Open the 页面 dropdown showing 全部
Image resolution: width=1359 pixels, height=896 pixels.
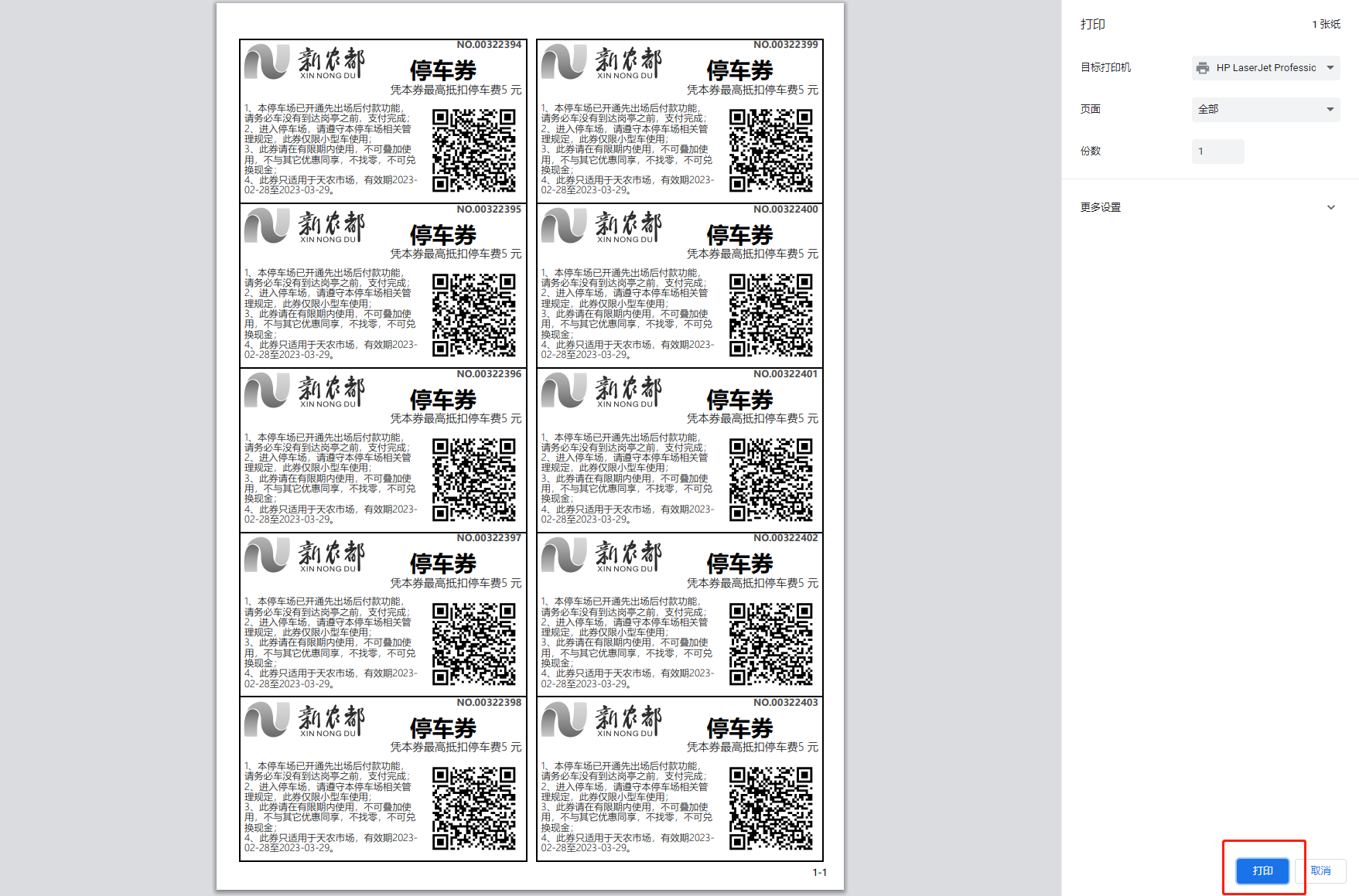click(1265, 110)
